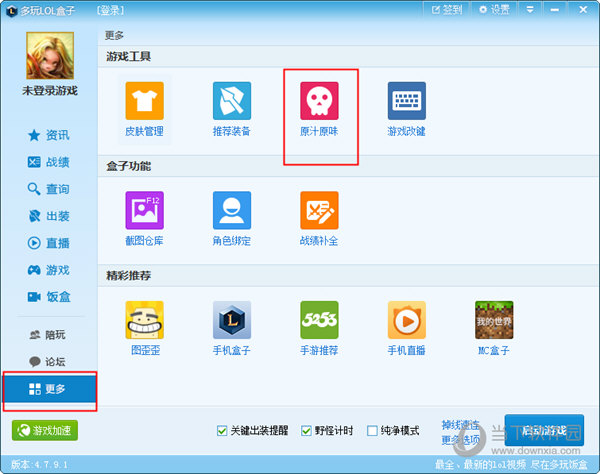Open 游戏改键 keyboard remap tool
Screen dimensions: 600x474
coord(406,109)
